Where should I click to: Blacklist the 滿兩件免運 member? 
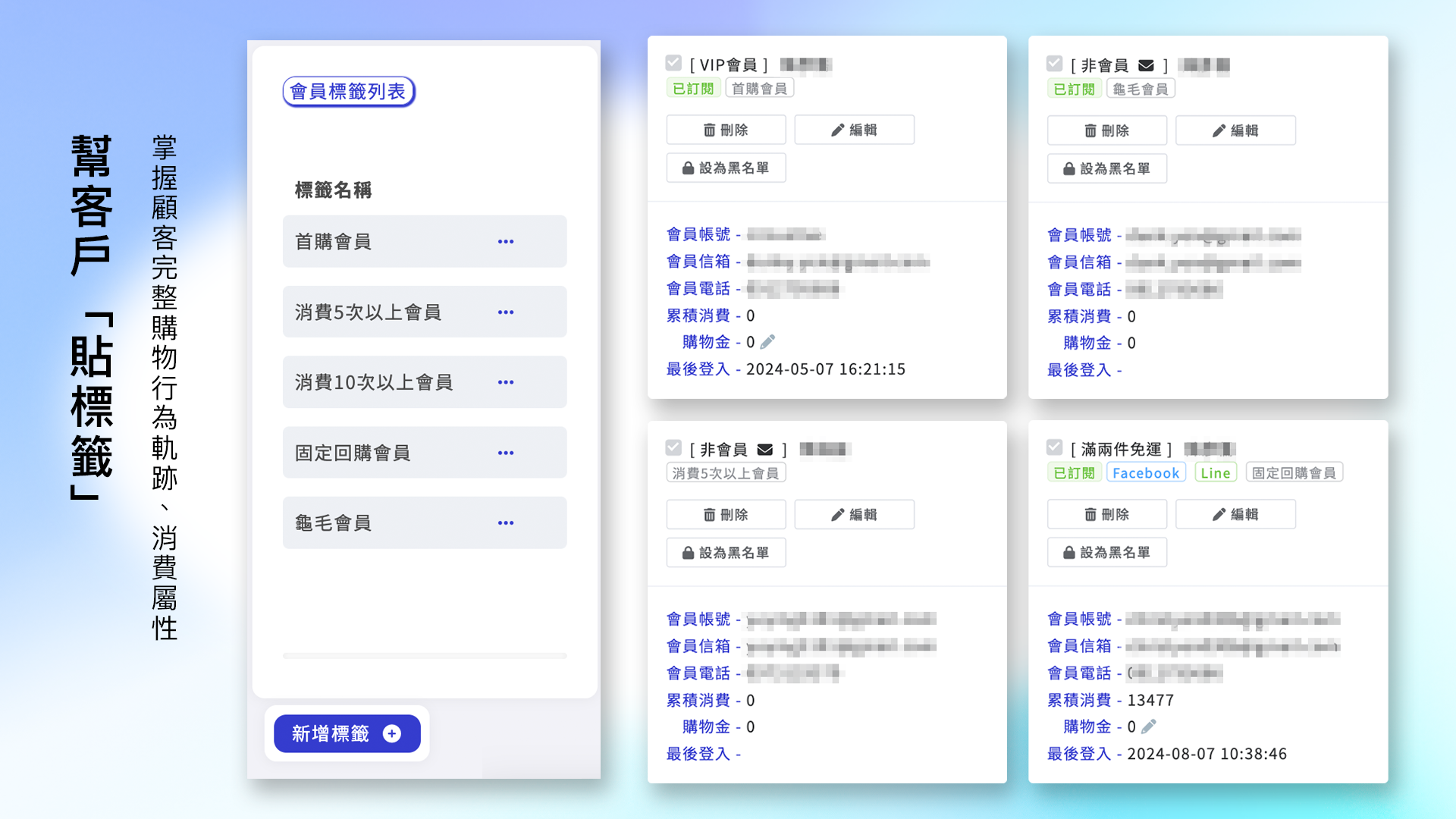click(x=1106, y=552)
